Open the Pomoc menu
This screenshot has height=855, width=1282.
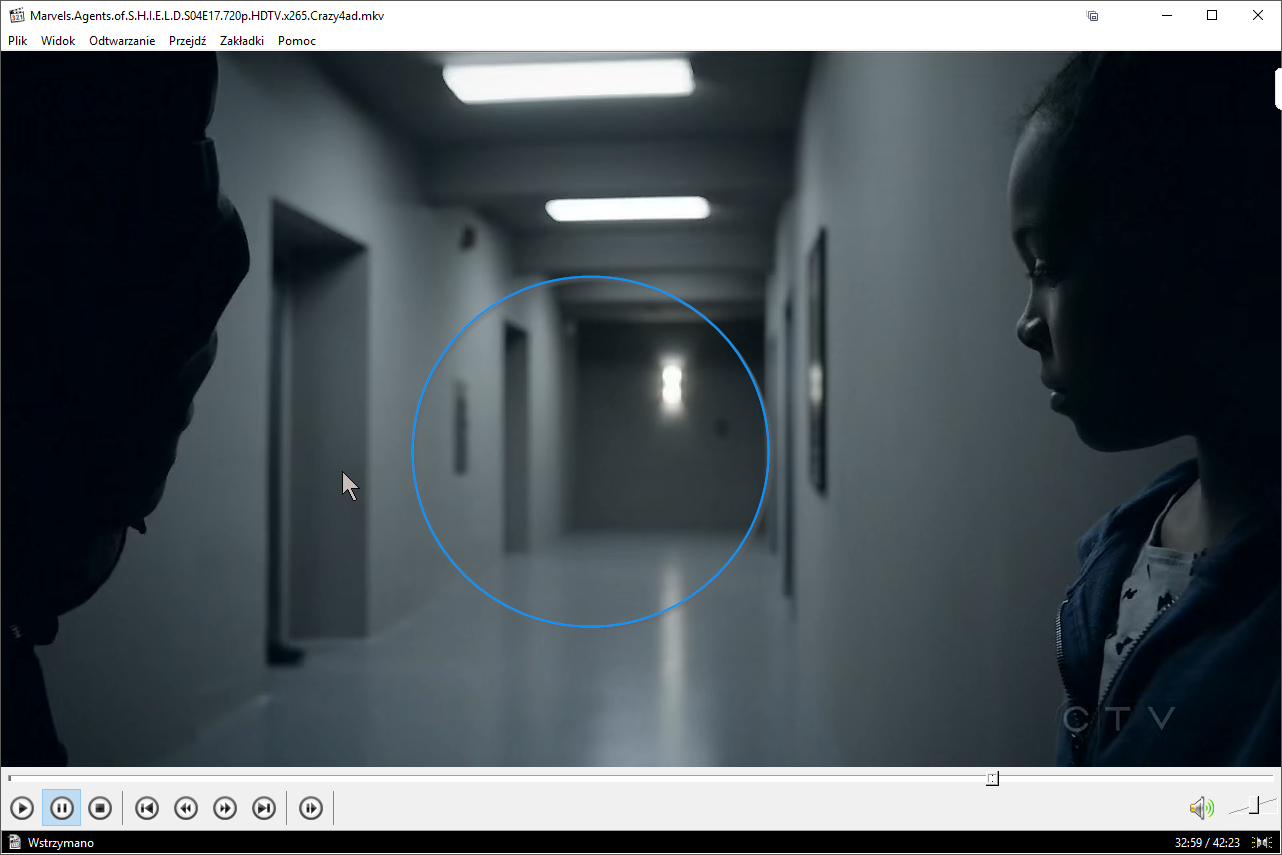[x=297, y=41]
